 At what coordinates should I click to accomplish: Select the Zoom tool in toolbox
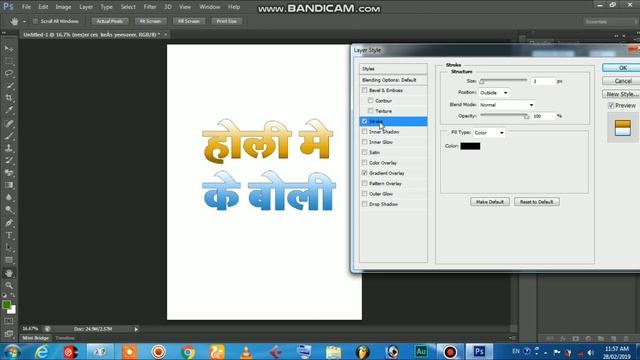click(x=9, y=285)
